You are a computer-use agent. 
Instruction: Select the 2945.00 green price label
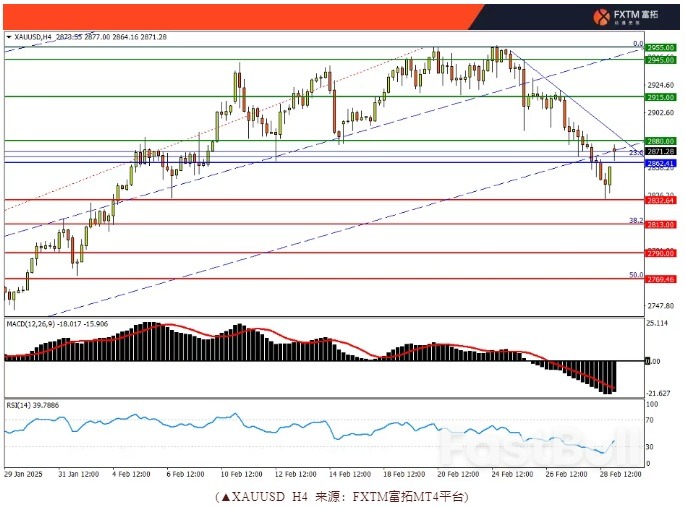pyautogui.click(x=659, y=60)
